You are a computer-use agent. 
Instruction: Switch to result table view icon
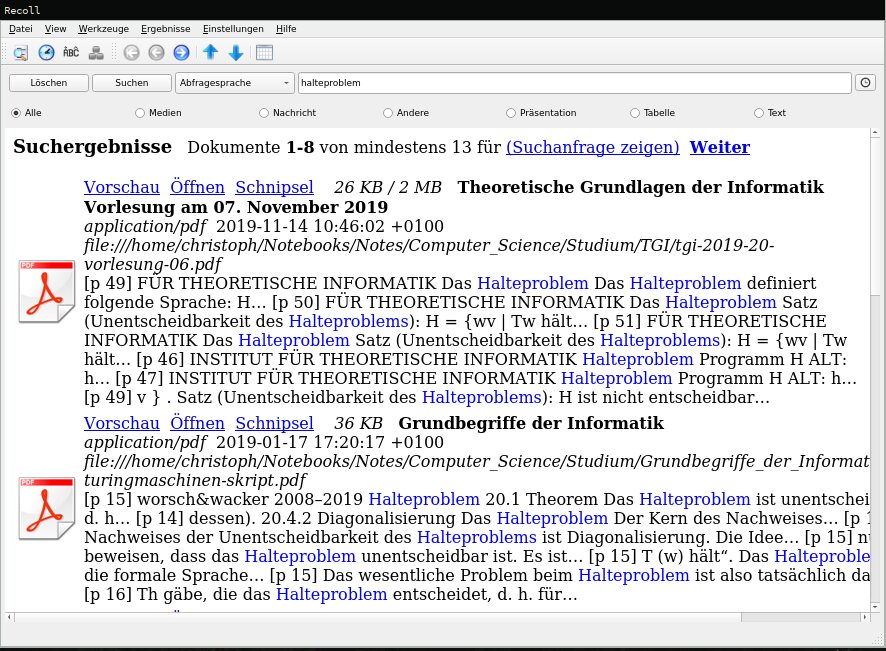265,52
